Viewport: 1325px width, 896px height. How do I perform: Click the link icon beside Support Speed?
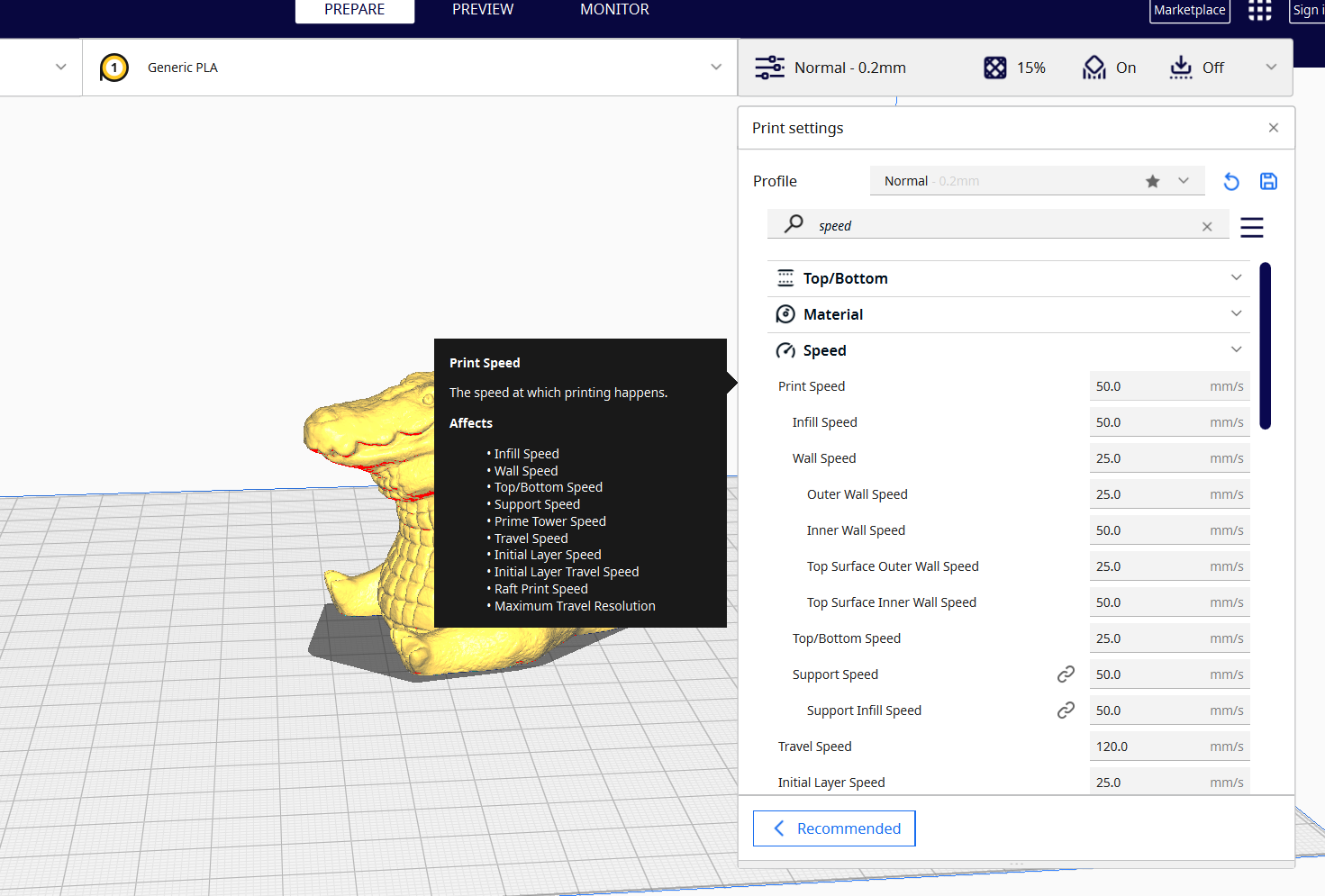pos(1066,674)
